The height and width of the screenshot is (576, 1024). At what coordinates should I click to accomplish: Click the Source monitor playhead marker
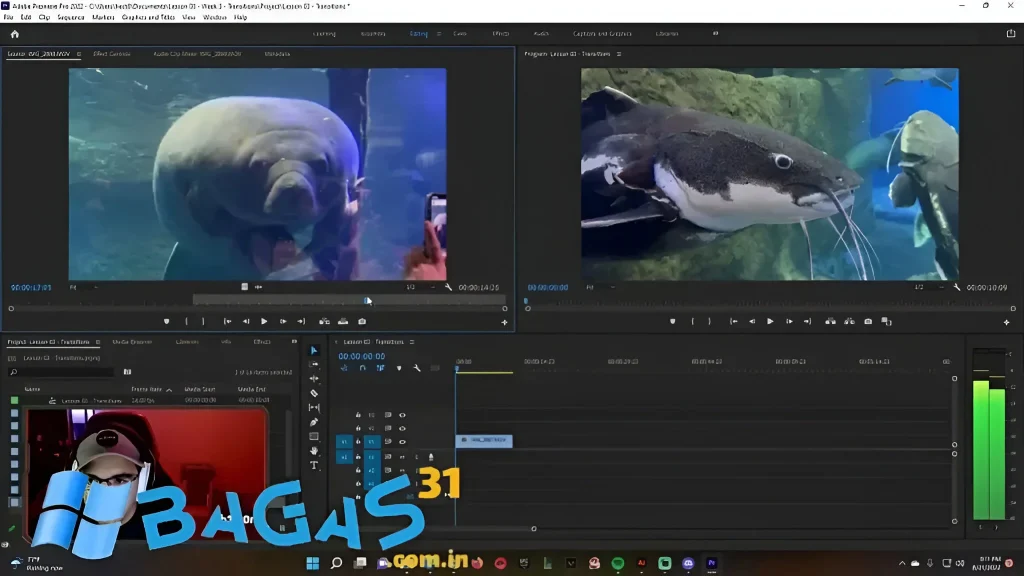pos(368,300)
